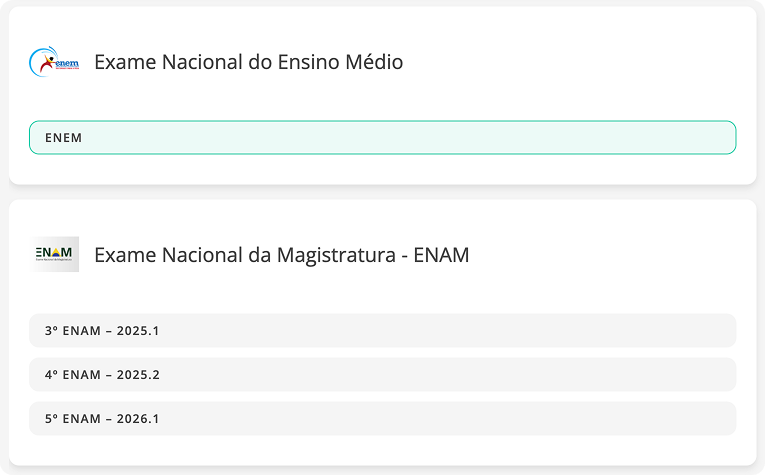Go to the 2025.2 ENAM exam
Screen dimensions: 765x475
point(382,374)
